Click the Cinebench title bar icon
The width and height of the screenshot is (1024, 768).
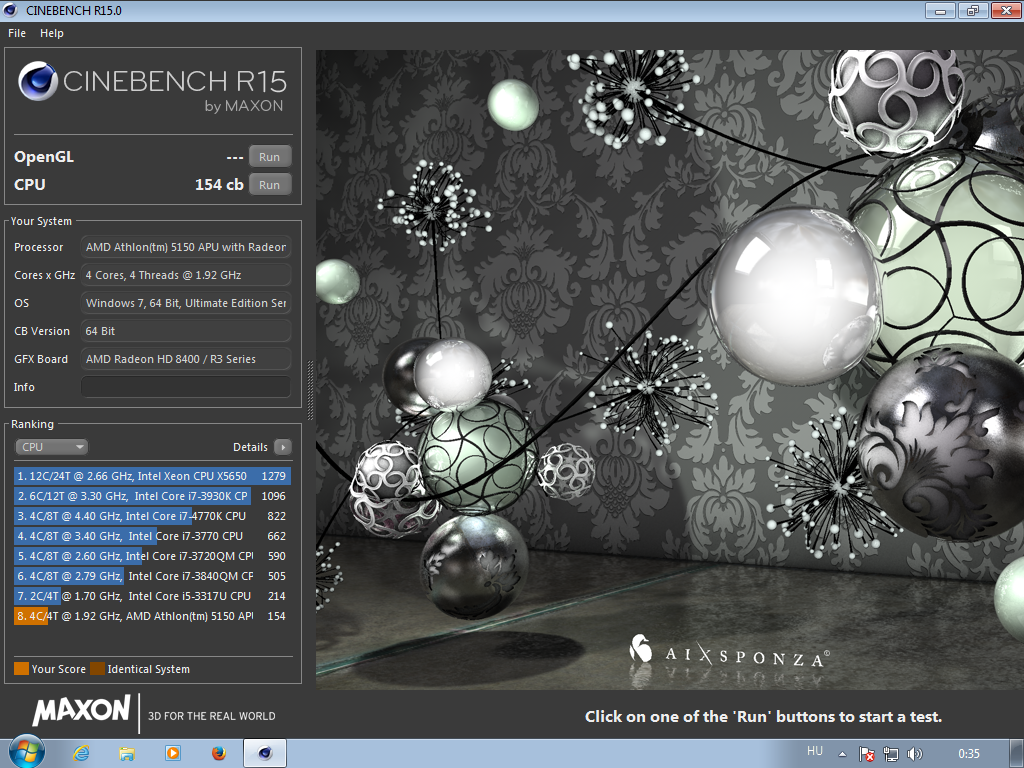pyautogui.click(x=10, y=10)
